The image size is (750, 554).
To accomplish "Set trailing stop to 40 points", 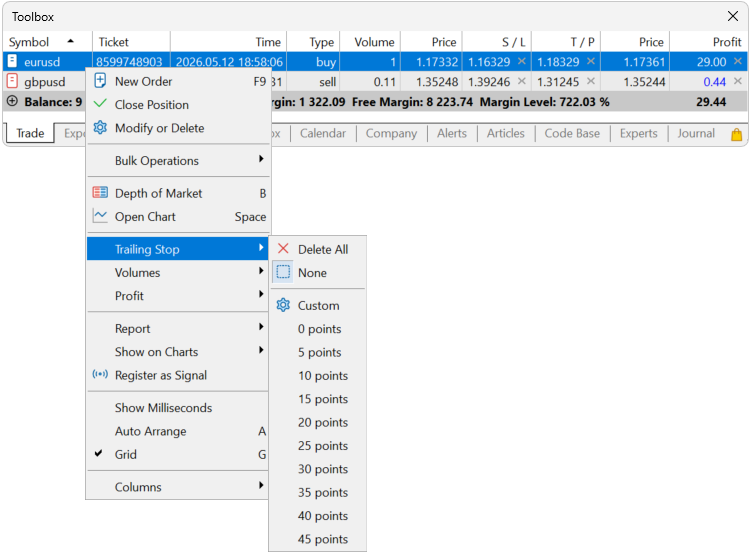I will 318,516.
